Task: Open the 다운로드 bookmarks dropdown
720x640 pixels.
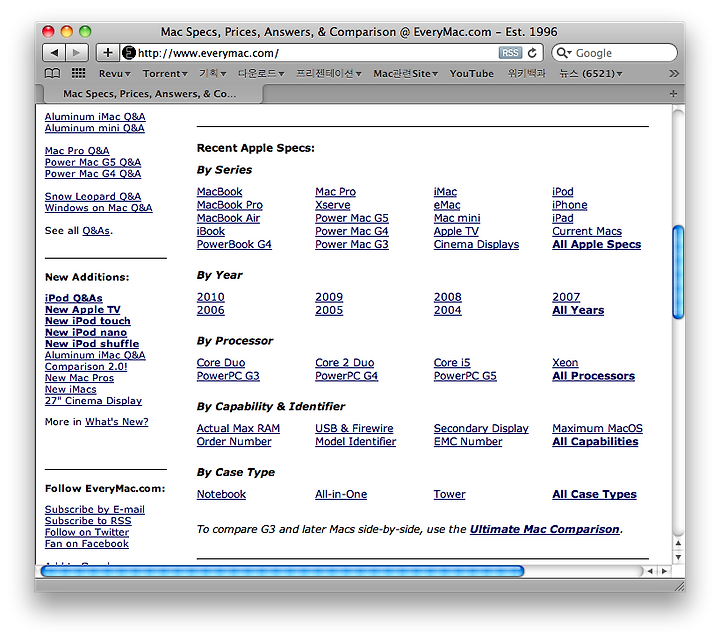Action: coord(261,73)
